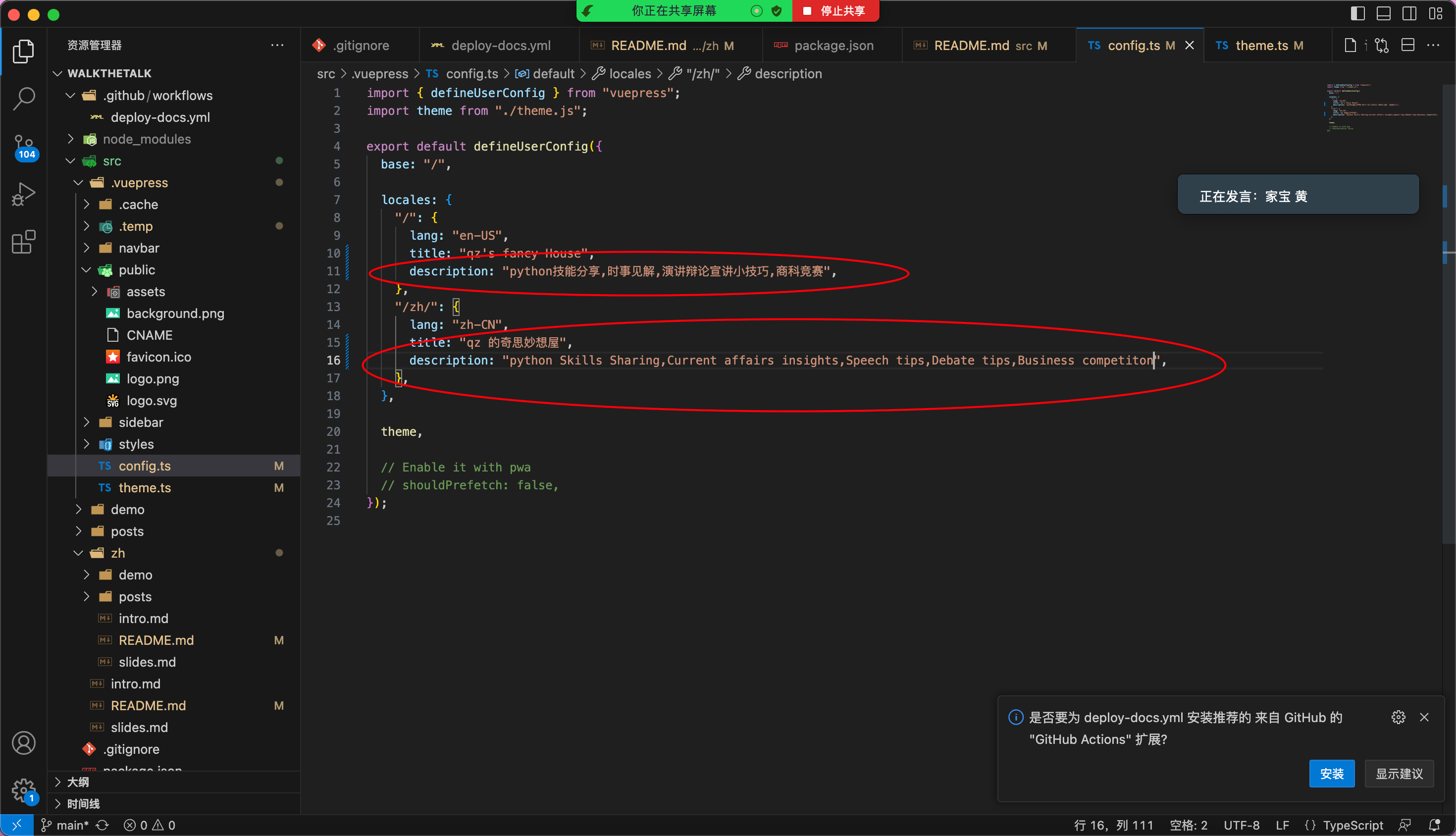Viewport: 1456px width, 836px height.
Task: Click TypeScript language mode in status bar
Action: point(1344,825)
